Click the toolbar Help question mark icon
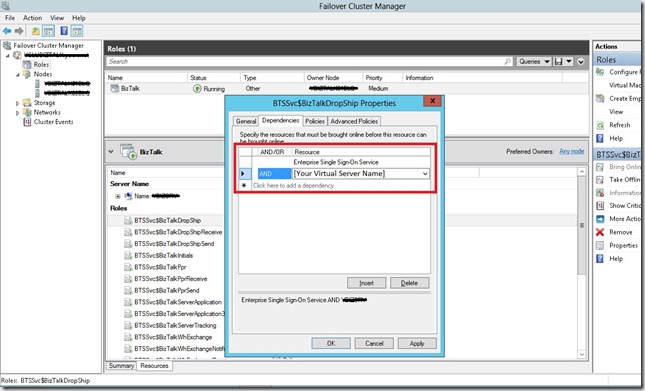 pyautogui.click(x=64, y=31)
